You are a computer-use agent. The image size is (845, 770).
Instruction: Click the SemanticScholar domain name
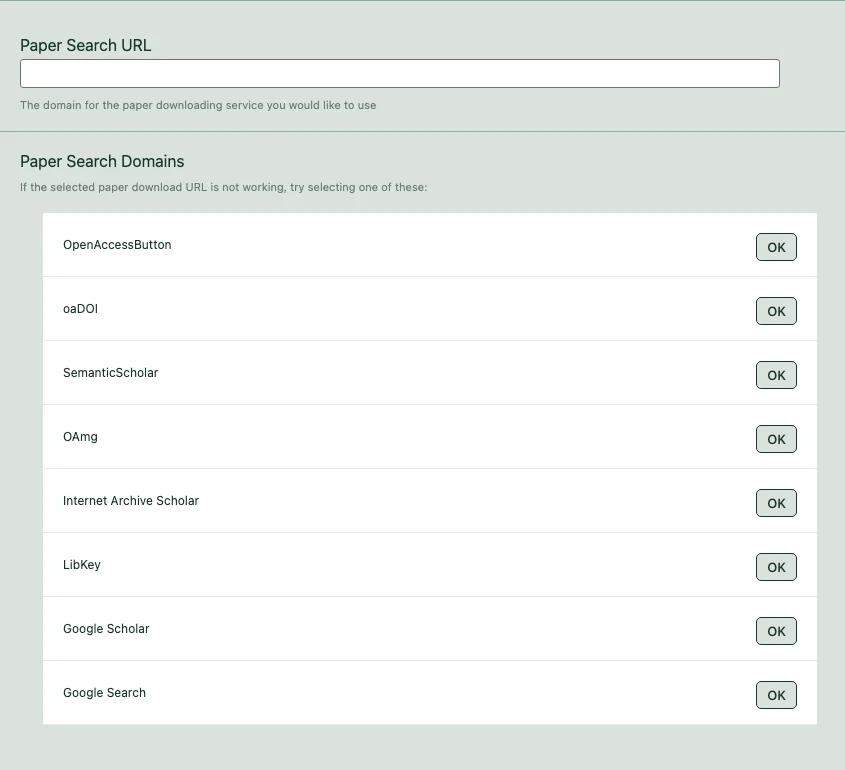[x=110, y=373]
